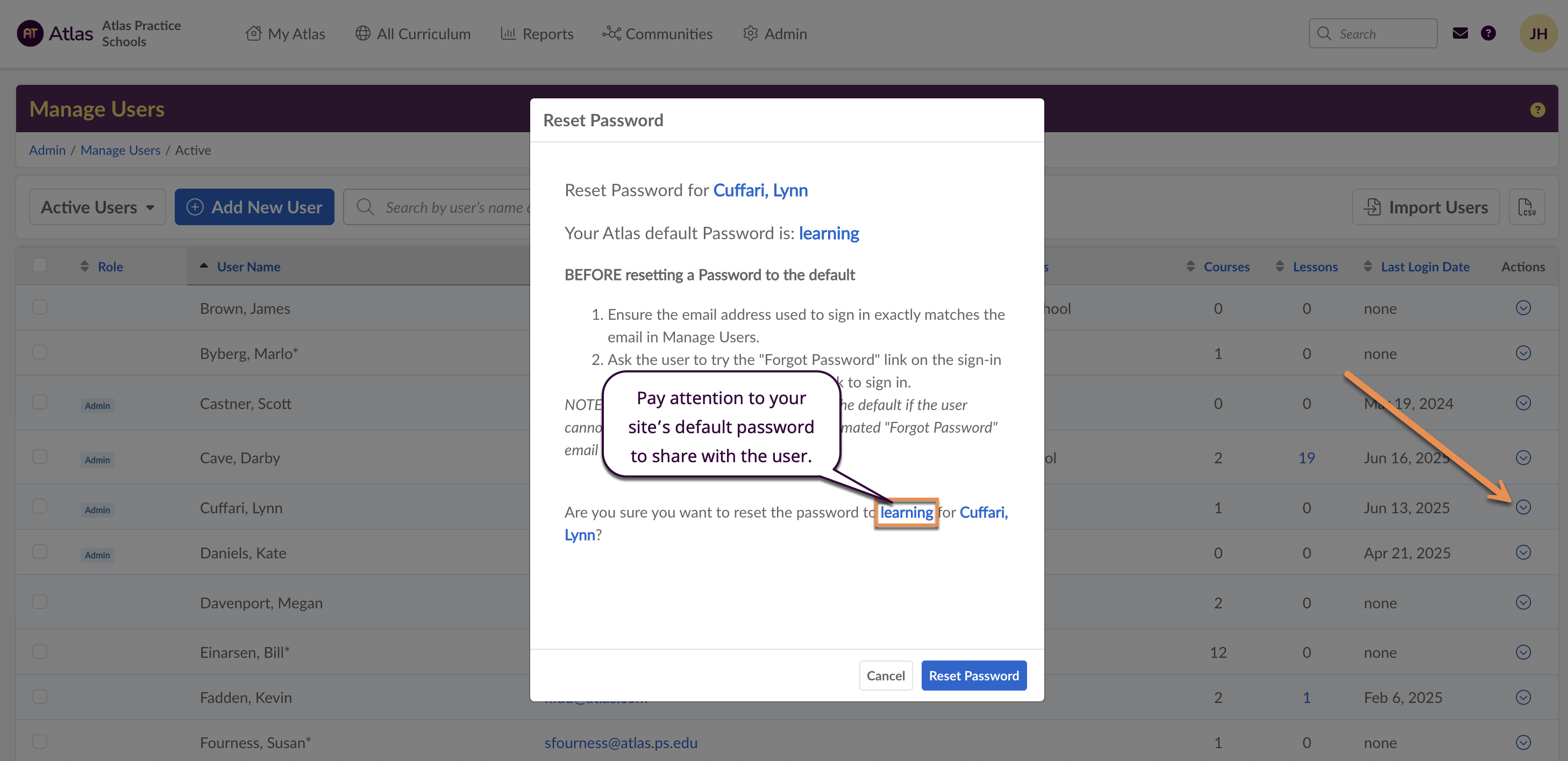Open actions menu for Cuffari, Lynn
Viewport: 1568px width, 761px height.
pos(1523,507)
